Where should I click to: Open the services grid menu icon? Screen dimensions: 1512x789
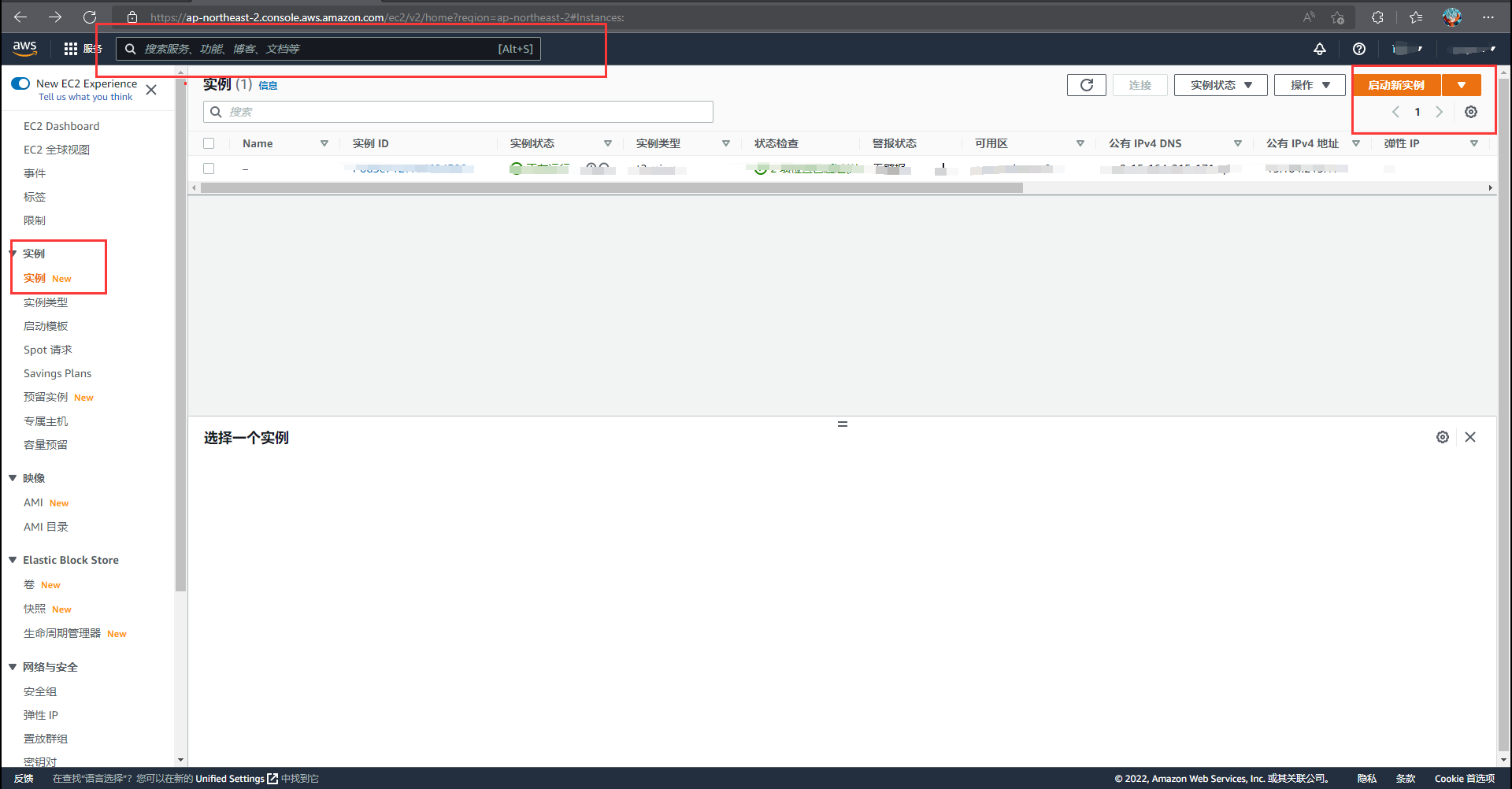tap(71, 49)
